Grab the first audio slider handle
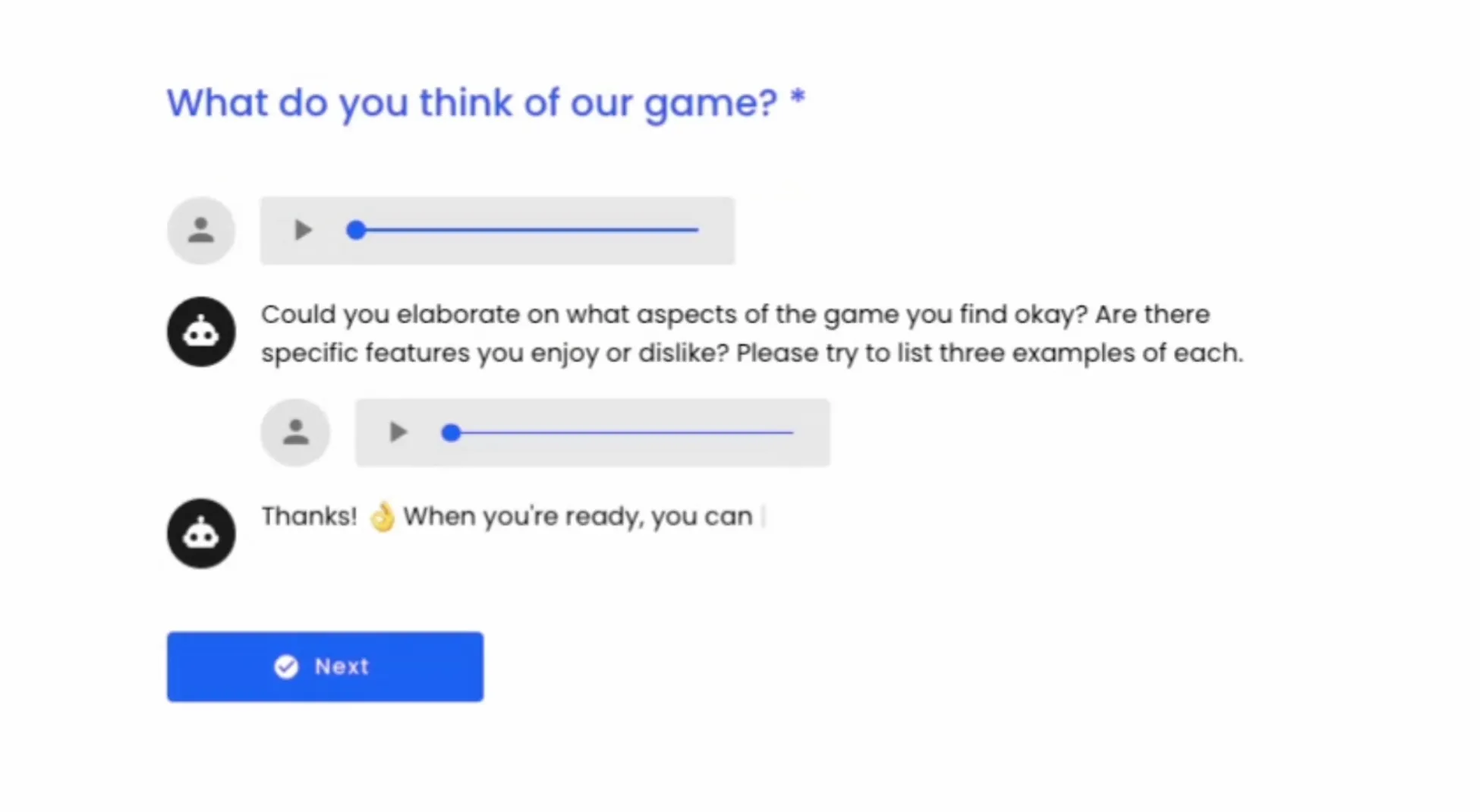1480x812 pixels. (x=356, y=230)
